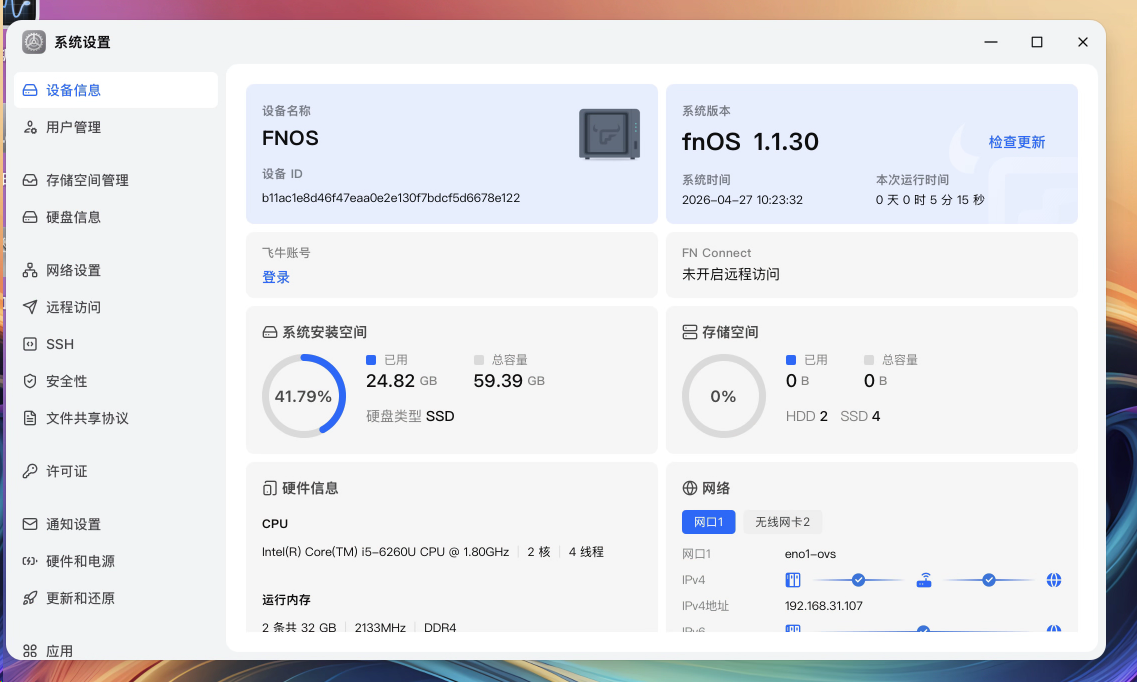Click the 硬件信息 chip icon
This screenshot has height=682, width=1137.
click(270, 488)
